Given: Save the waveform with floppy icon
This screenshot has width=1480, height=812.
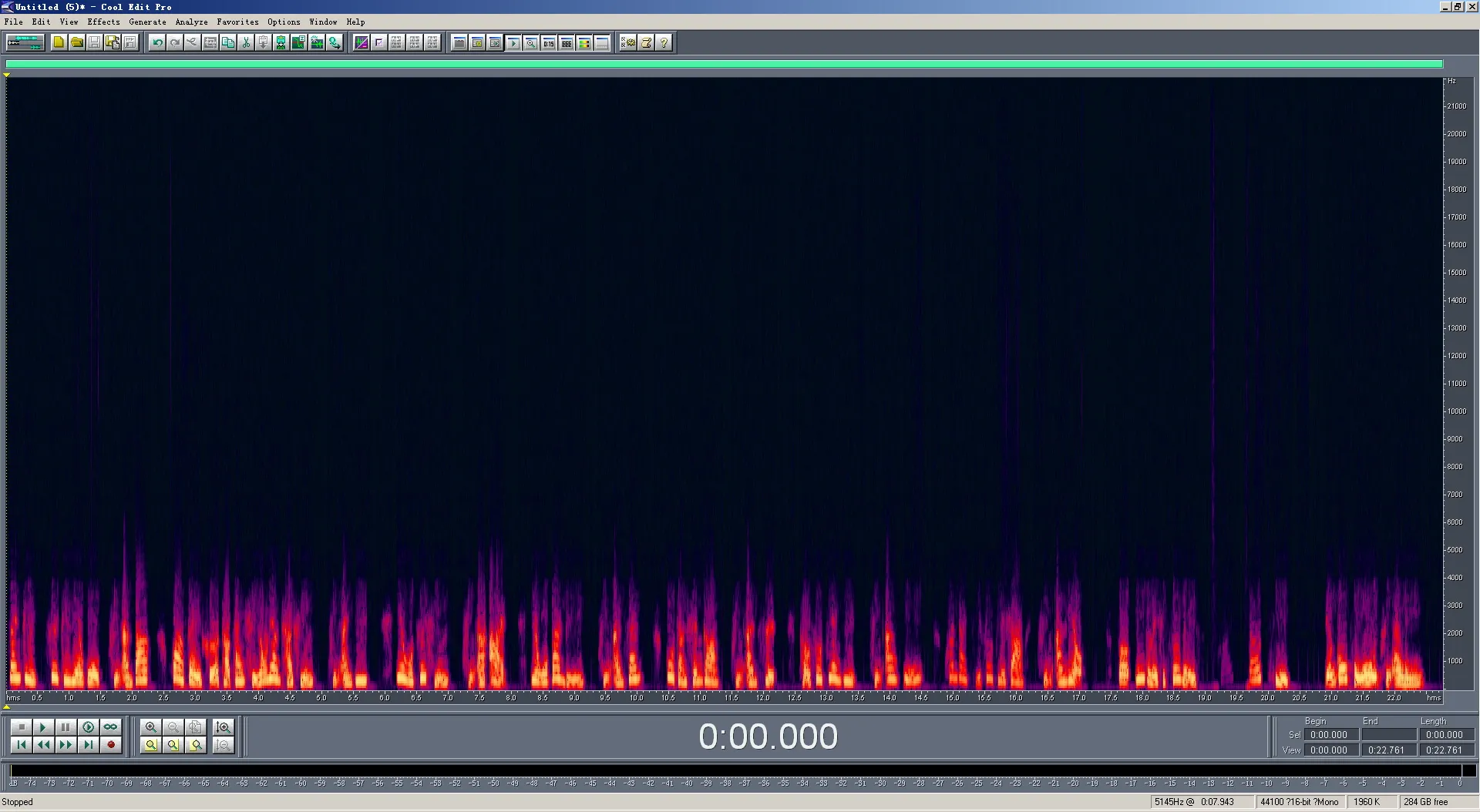Looking at the screenshot, I should [x=94, y=42].
